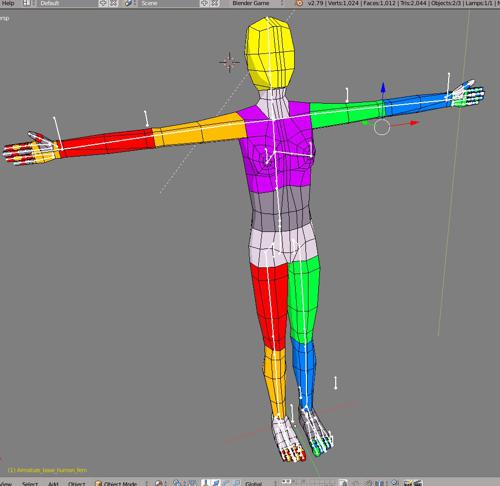Screen dimensions: 500x486
Task: Open the Select menu in viewport header
Action: 30,483
